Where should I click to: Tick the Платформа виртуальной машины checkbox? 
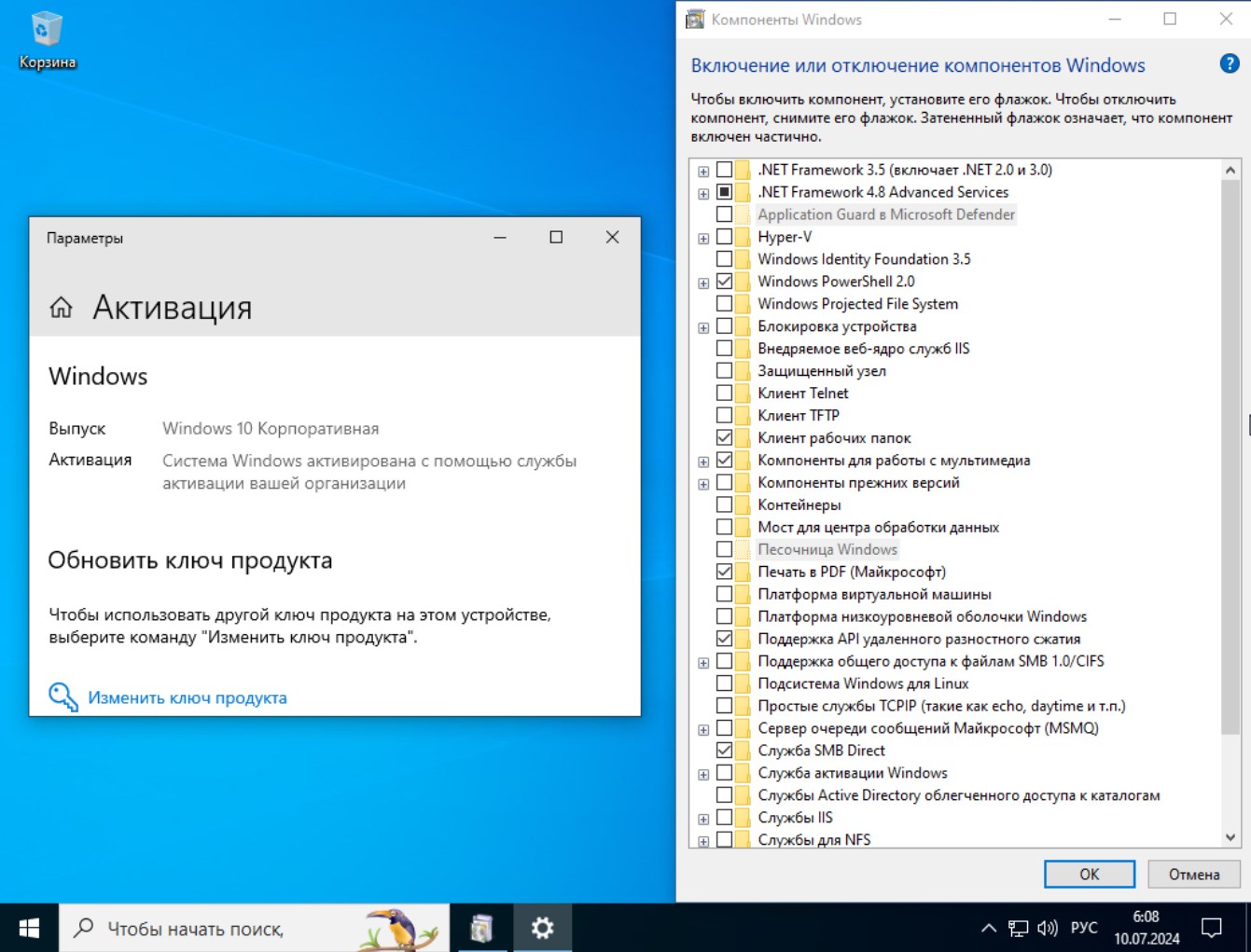(x=724, y=594)
